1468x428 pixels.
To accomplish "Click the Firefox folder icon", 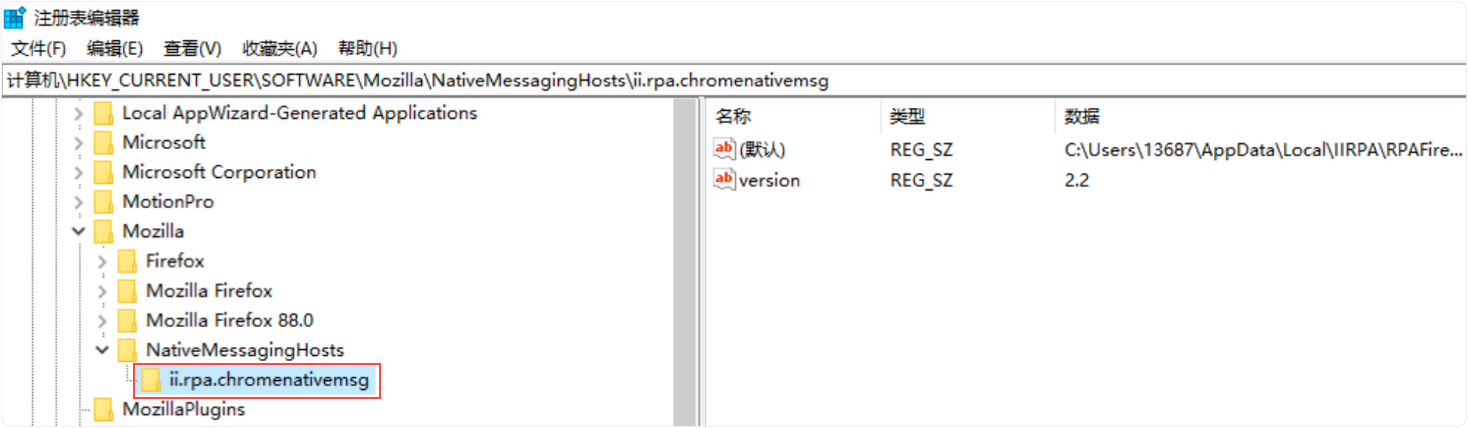I will click(x=127, y=262).
